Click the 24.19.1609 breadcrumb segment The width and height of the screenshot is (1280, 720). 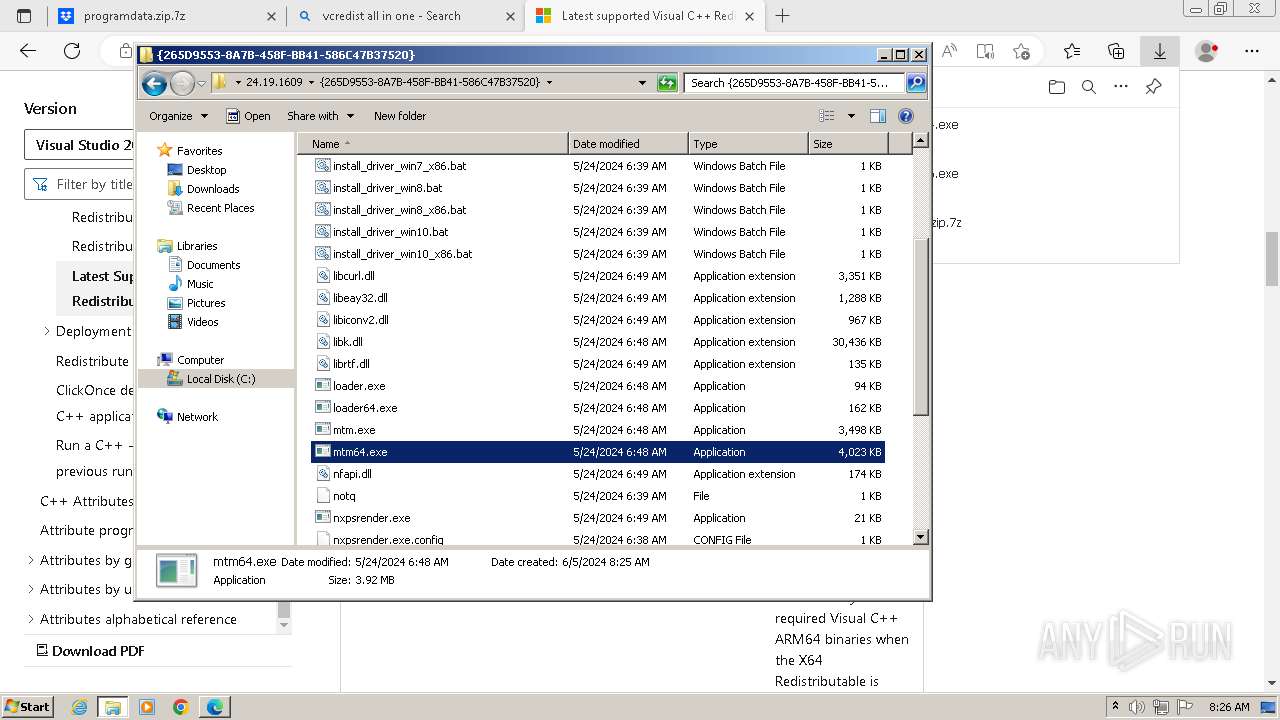coord(274,83)
